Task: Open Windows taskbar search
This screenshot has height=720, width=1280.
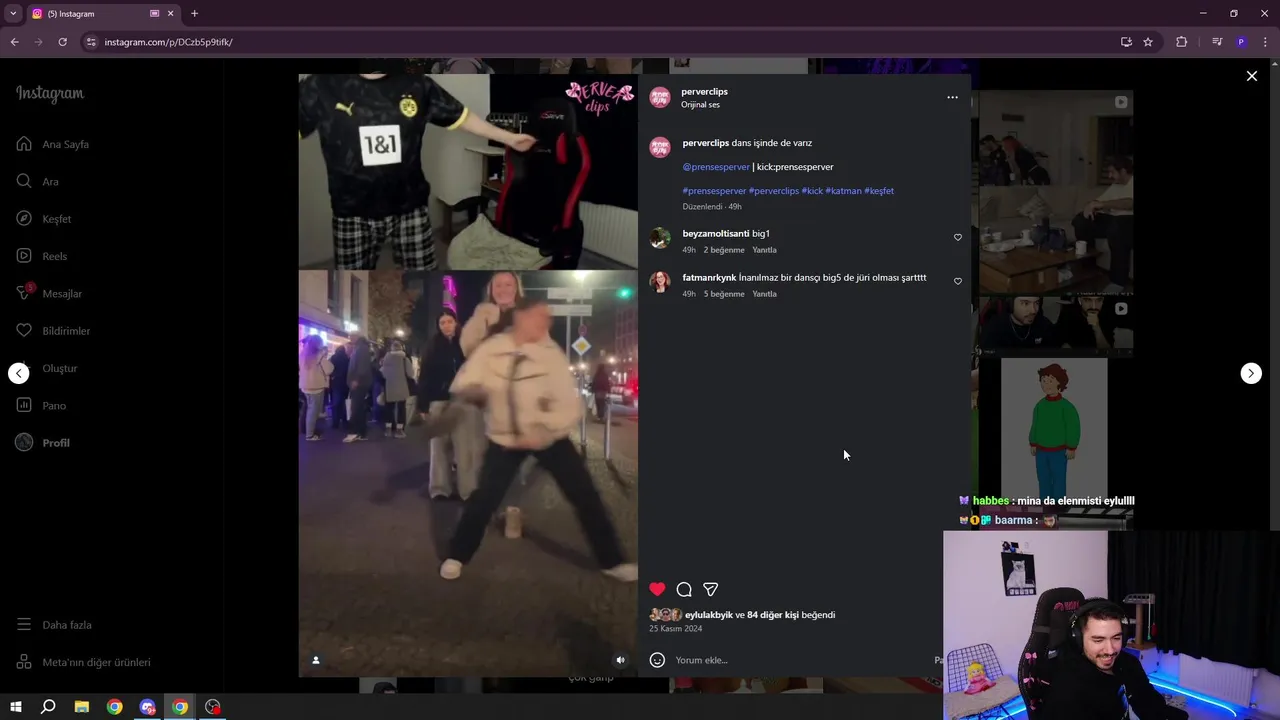Action: (x=48, y=707)
